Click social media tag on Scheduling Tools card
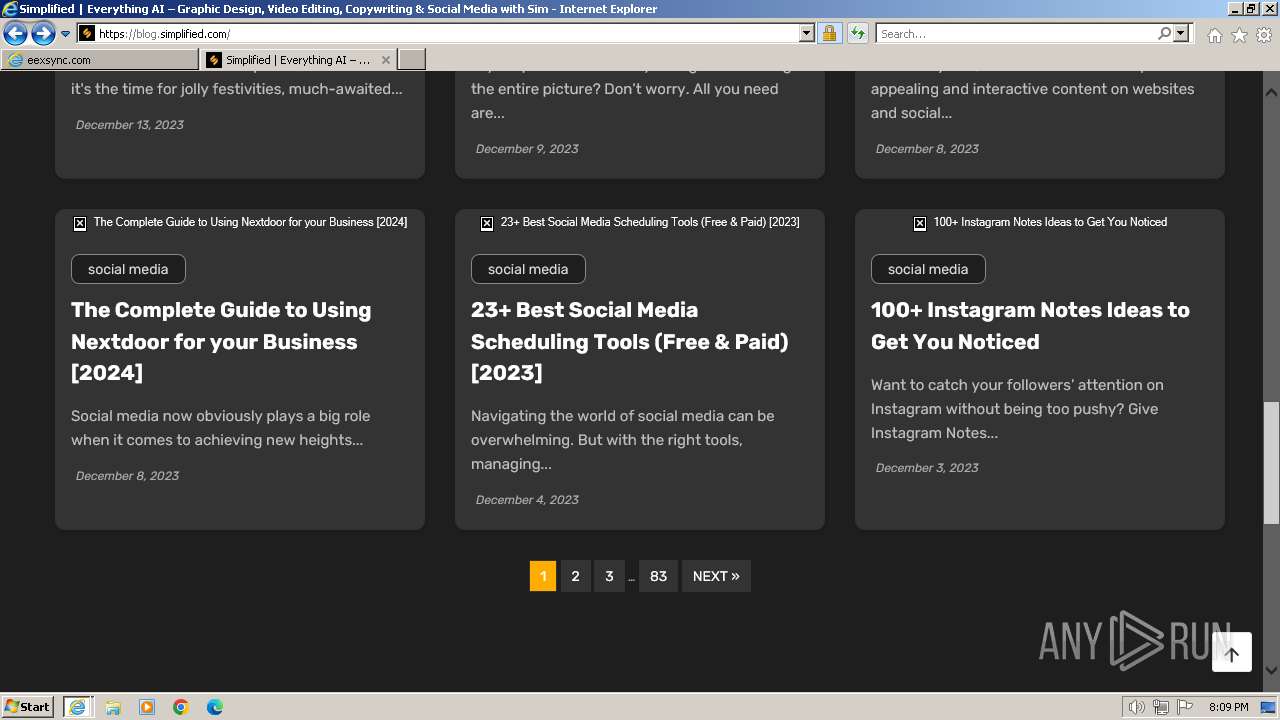1280x720 pixels. coord(528,269)
